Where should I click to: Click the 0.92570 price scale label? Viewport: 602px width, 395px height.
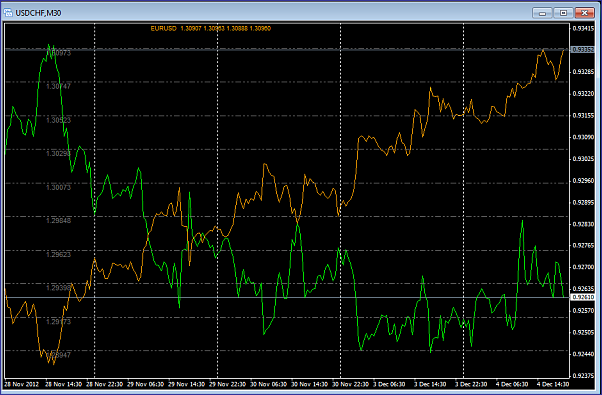pyautogui.click(x=583, y=311)
